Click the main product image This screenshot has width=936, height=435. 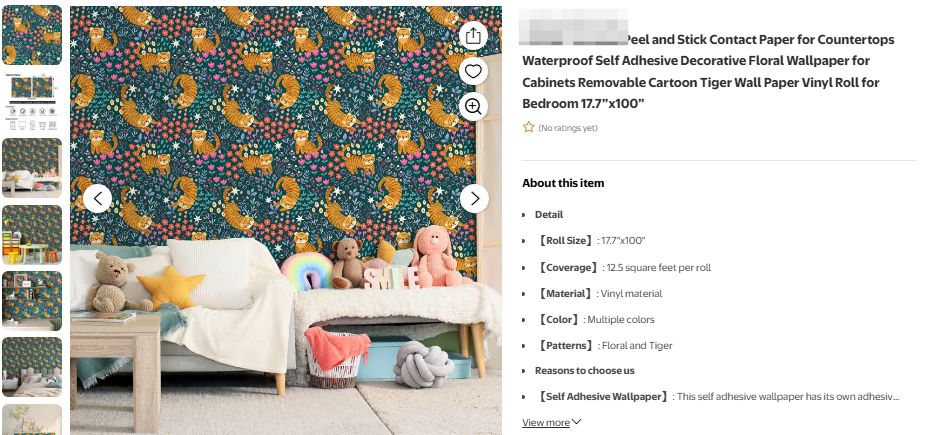point(286,220)
